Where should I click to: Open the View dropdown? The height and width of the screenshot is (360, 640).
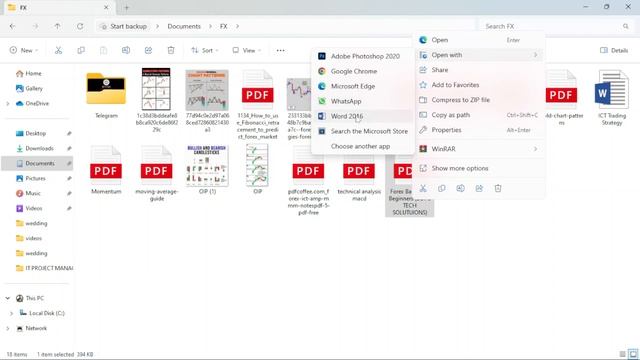pos(247,50)
